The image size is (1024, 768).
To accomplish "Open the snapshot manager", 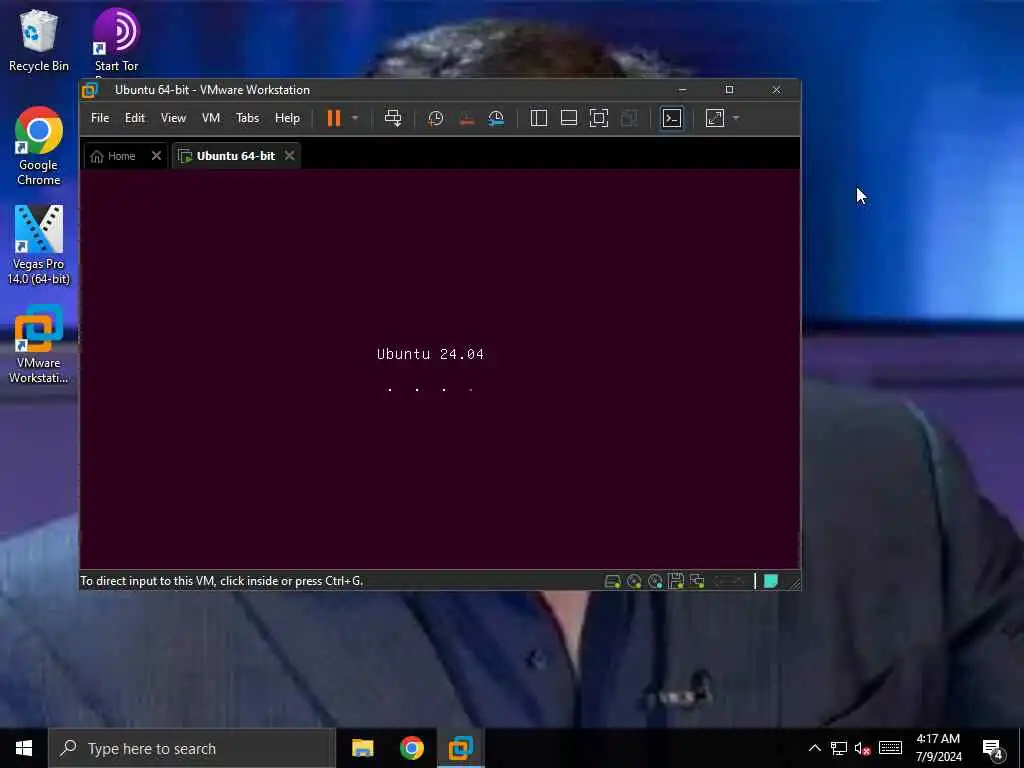I will pyautogui.click(x=496, y=118).
